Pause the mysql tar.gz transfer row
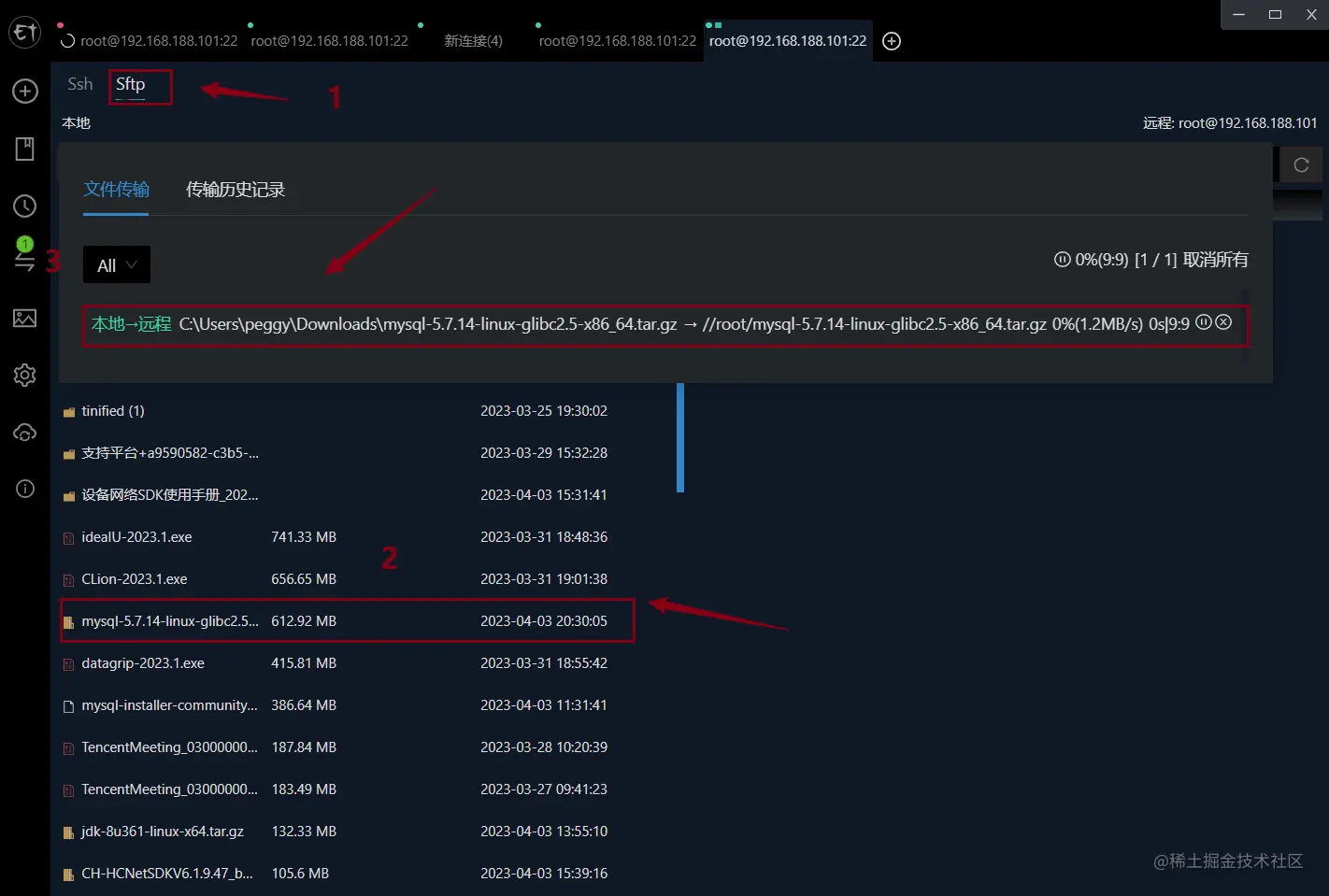This screenshot has width=1329, height=896. coord(1204,322)
